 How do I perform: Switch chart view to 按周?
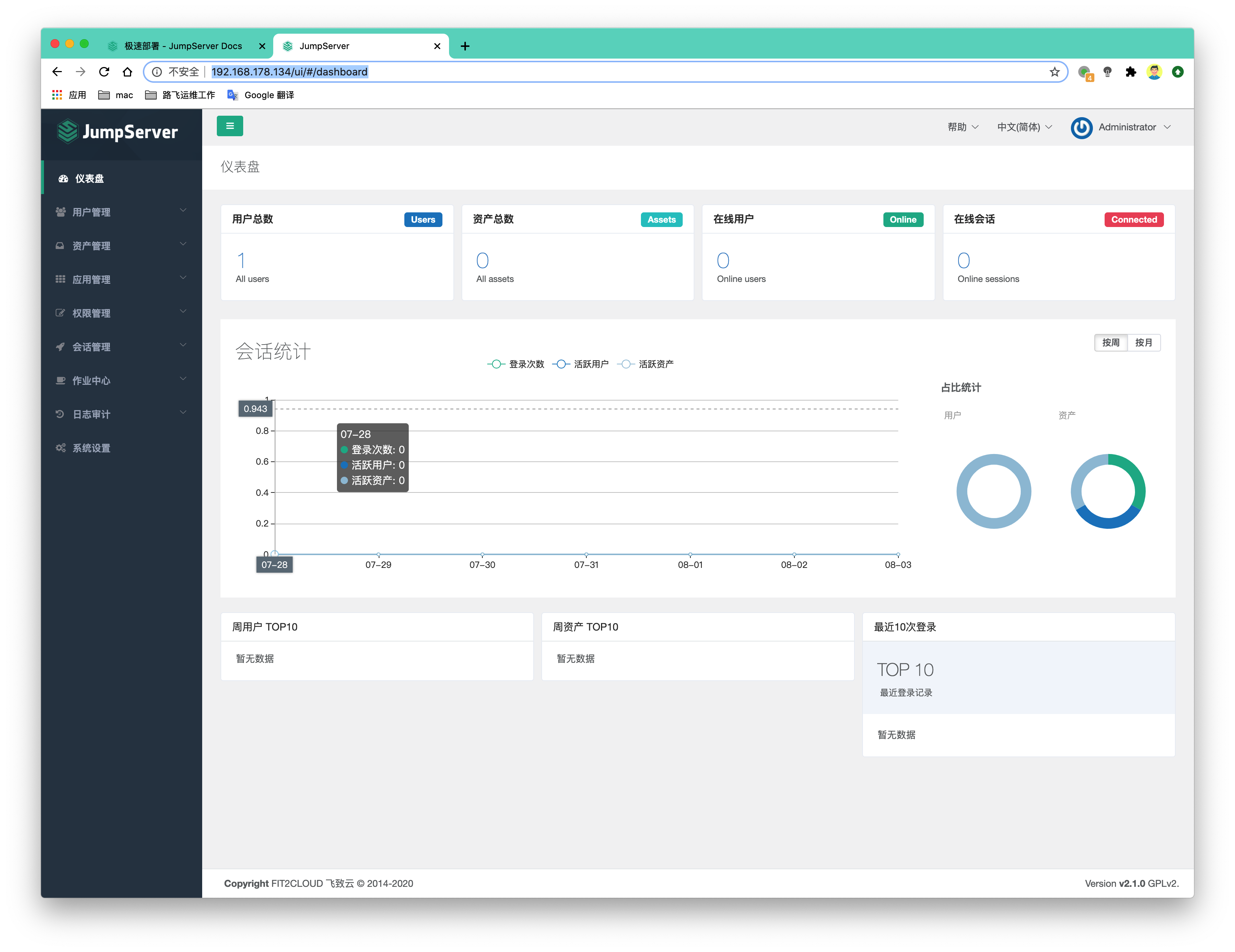click(x=1110, y=343)
